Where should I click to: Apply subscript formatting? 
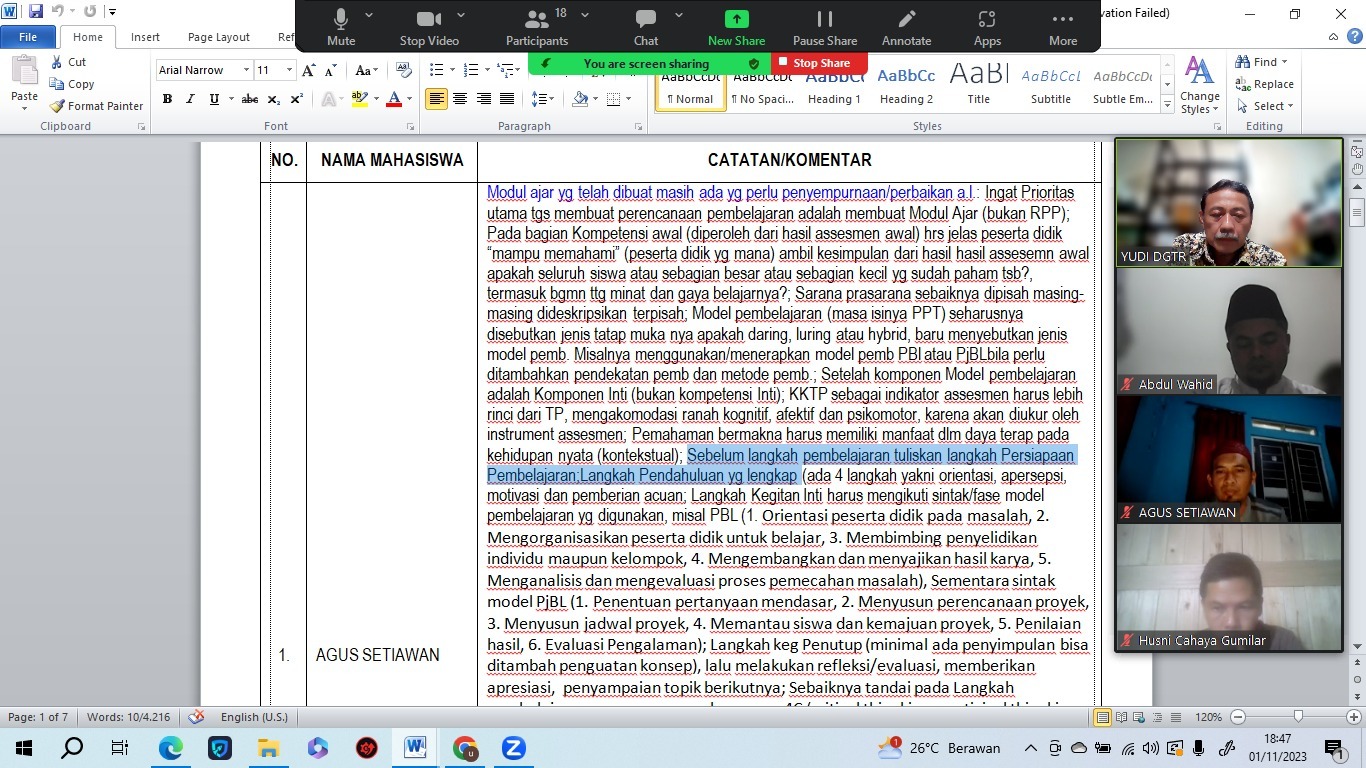(x=274, y=99)
